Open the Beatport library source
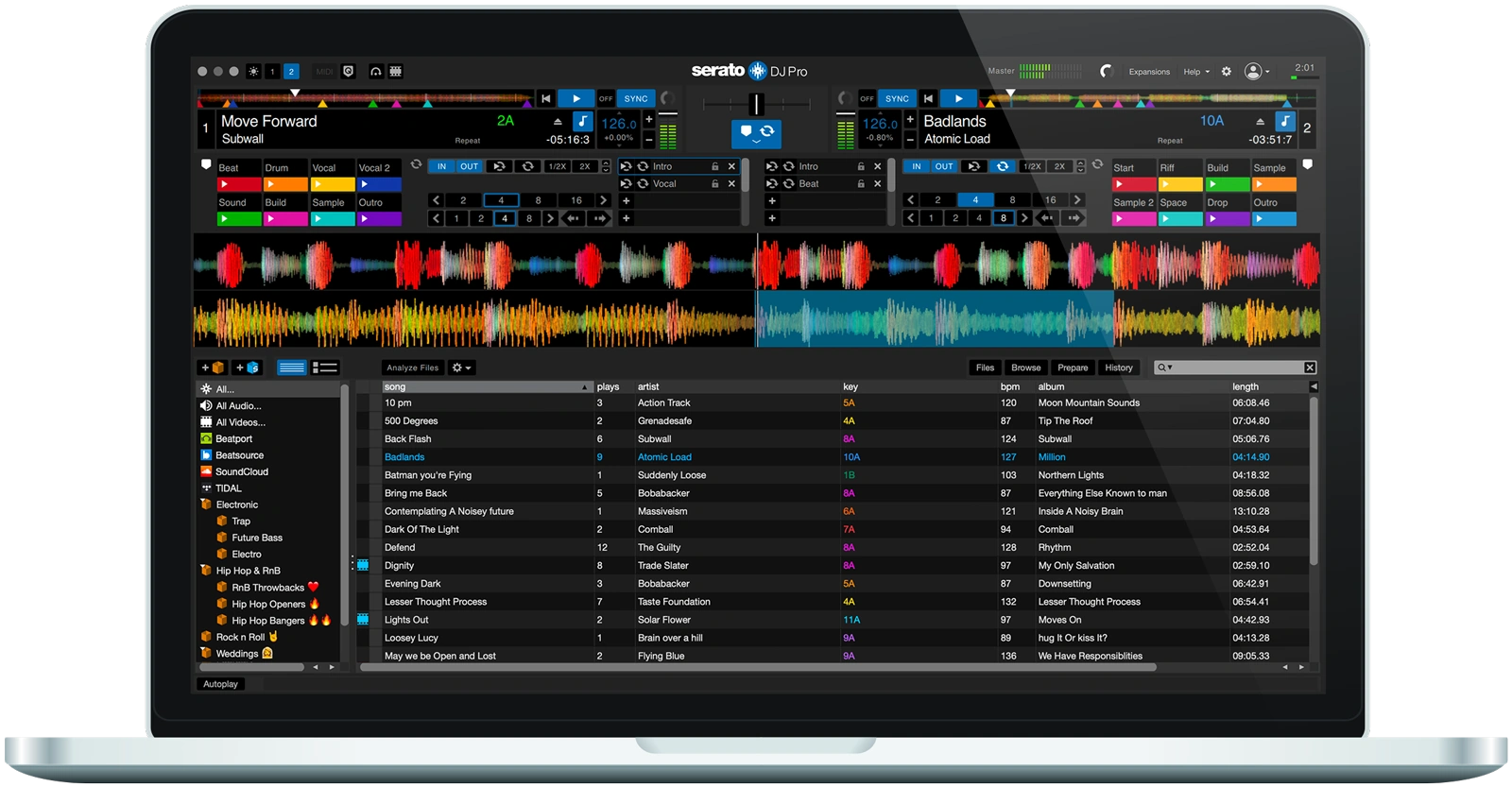 pyautogui.click(x=233, y=438)
